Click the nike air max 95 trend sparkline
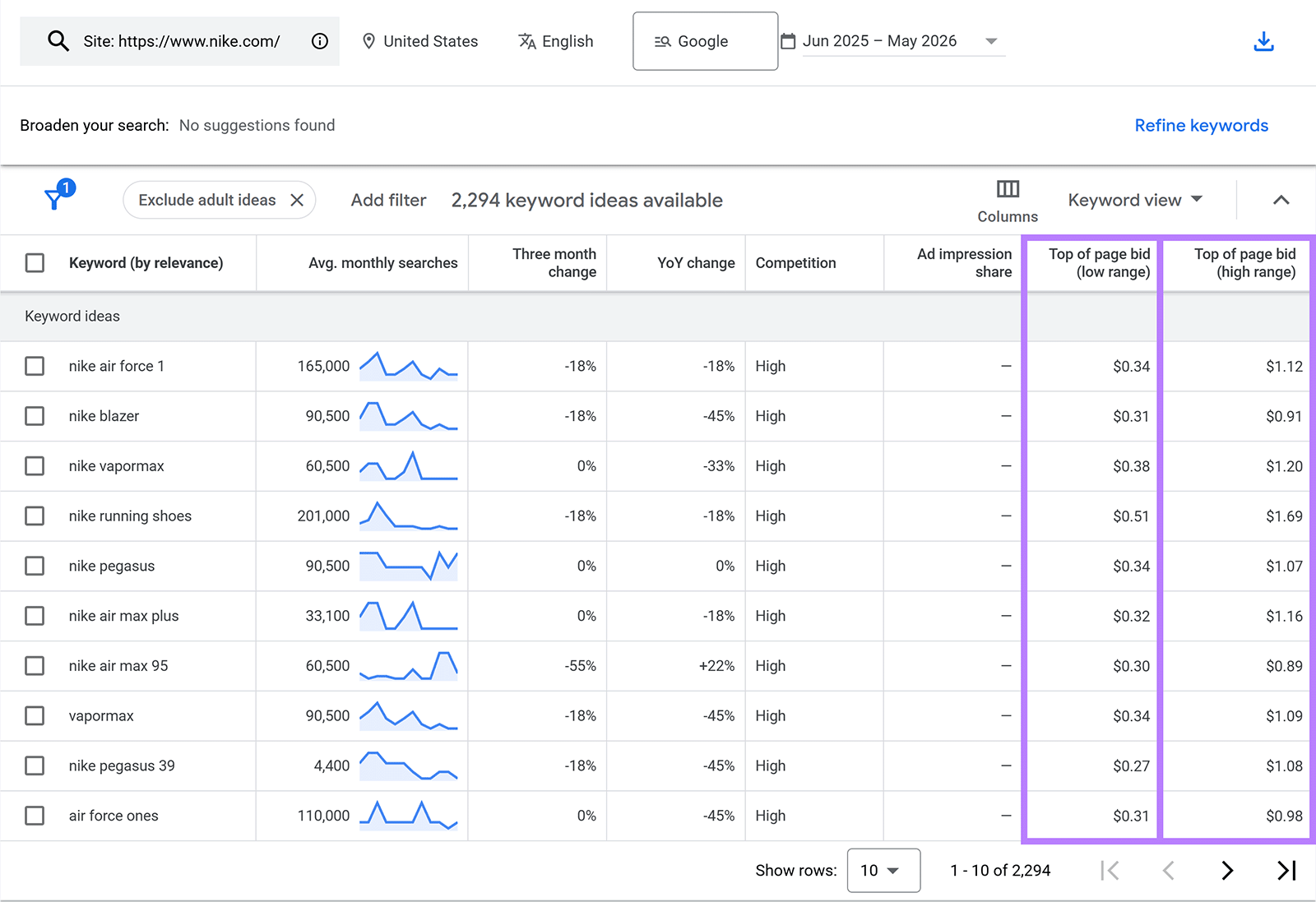This screenshot has height=902, width=1316. [x=408, y=666]
